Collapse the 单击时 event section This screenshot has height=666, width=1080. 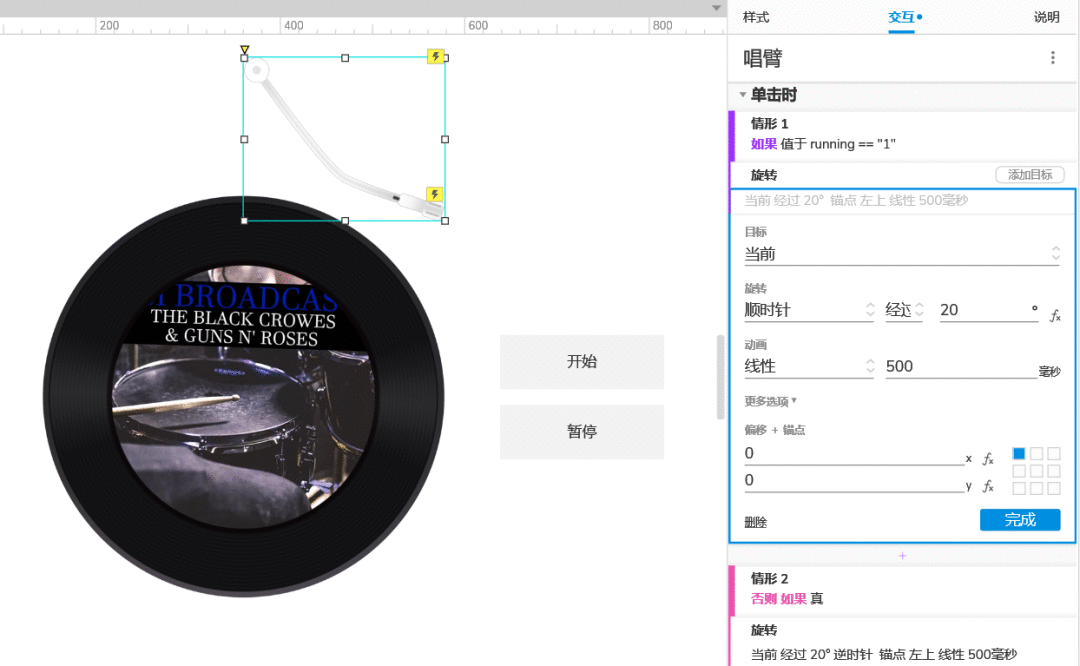coord(742,94)
